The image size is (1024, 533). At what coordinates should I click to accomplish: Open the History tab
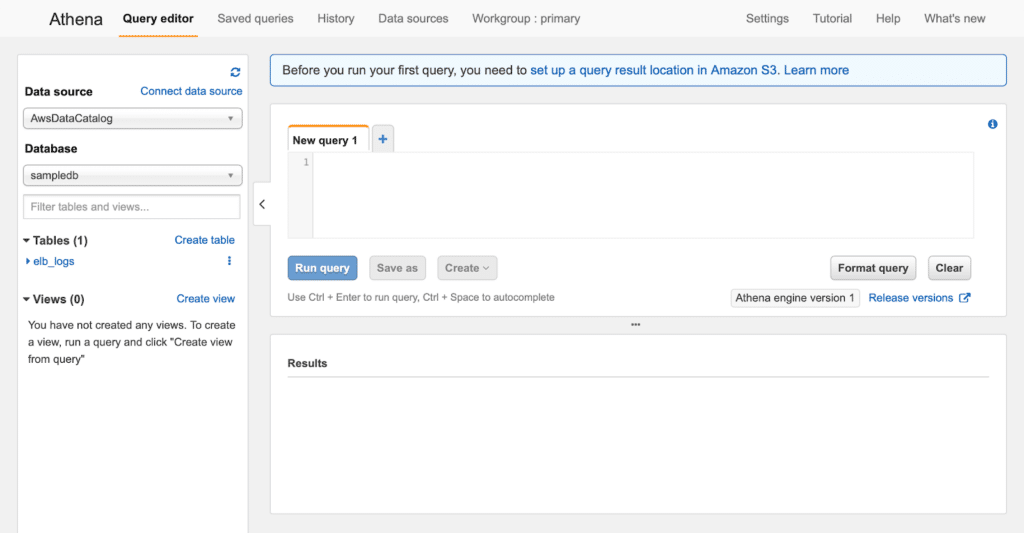336,18
